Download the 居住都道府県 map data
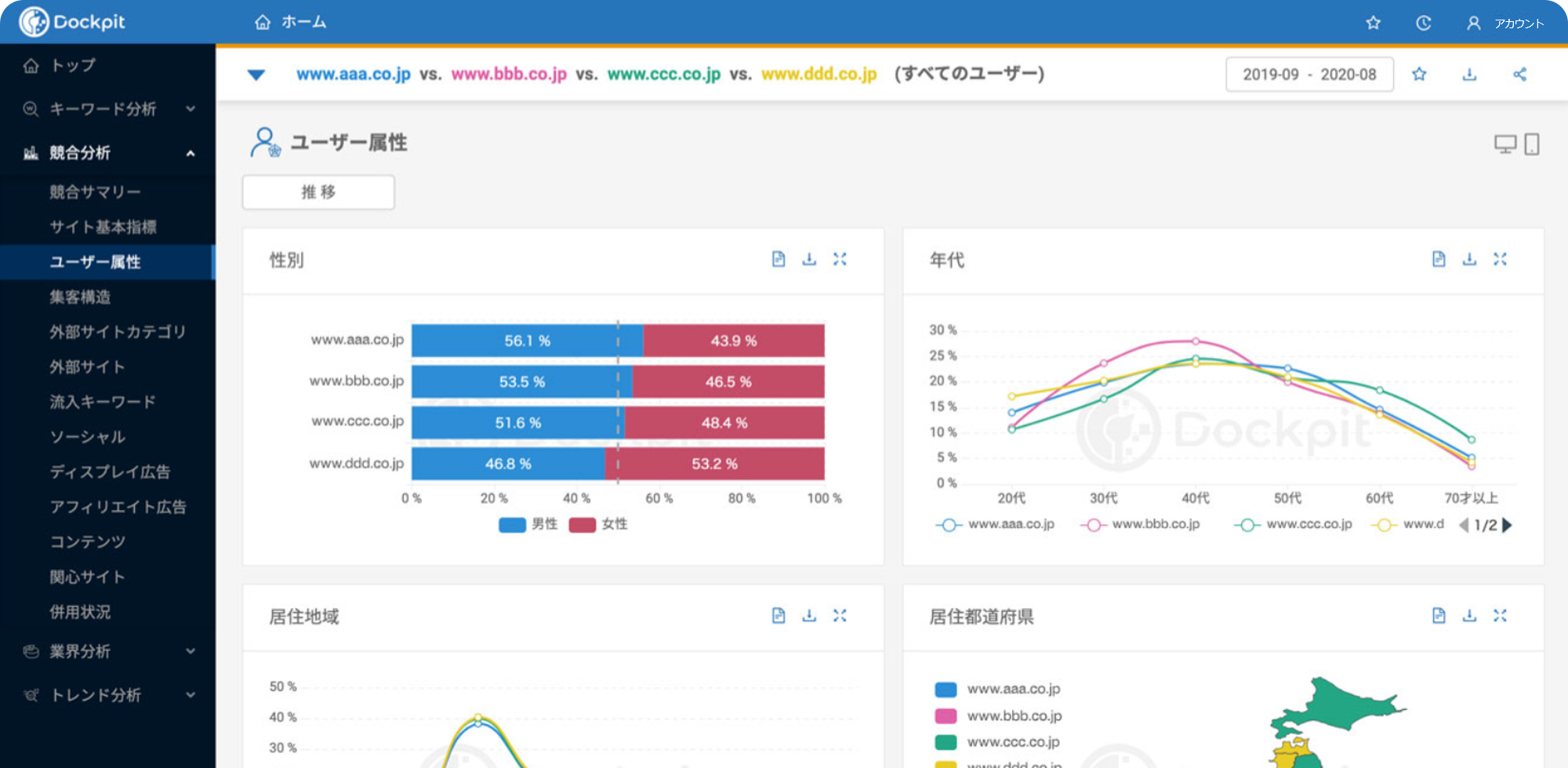1568x768 pixels. tap(1469, 616)
